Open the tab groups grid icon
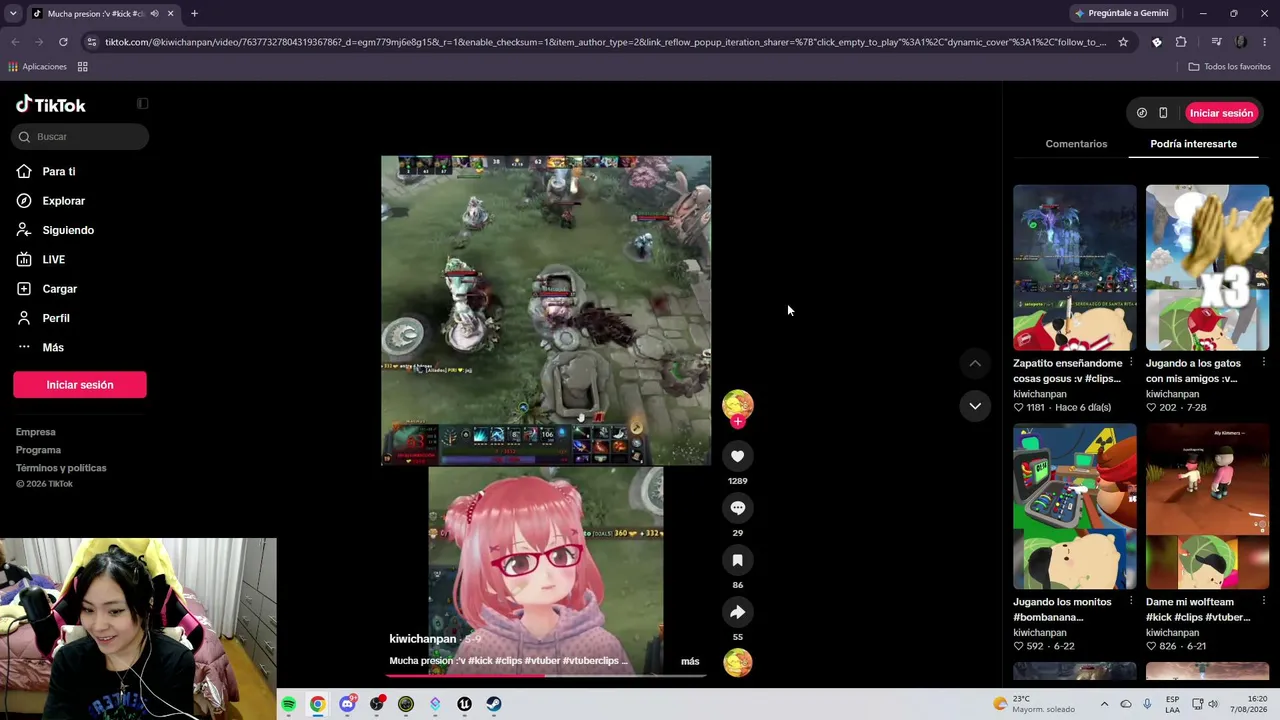 tap(82, 67)
